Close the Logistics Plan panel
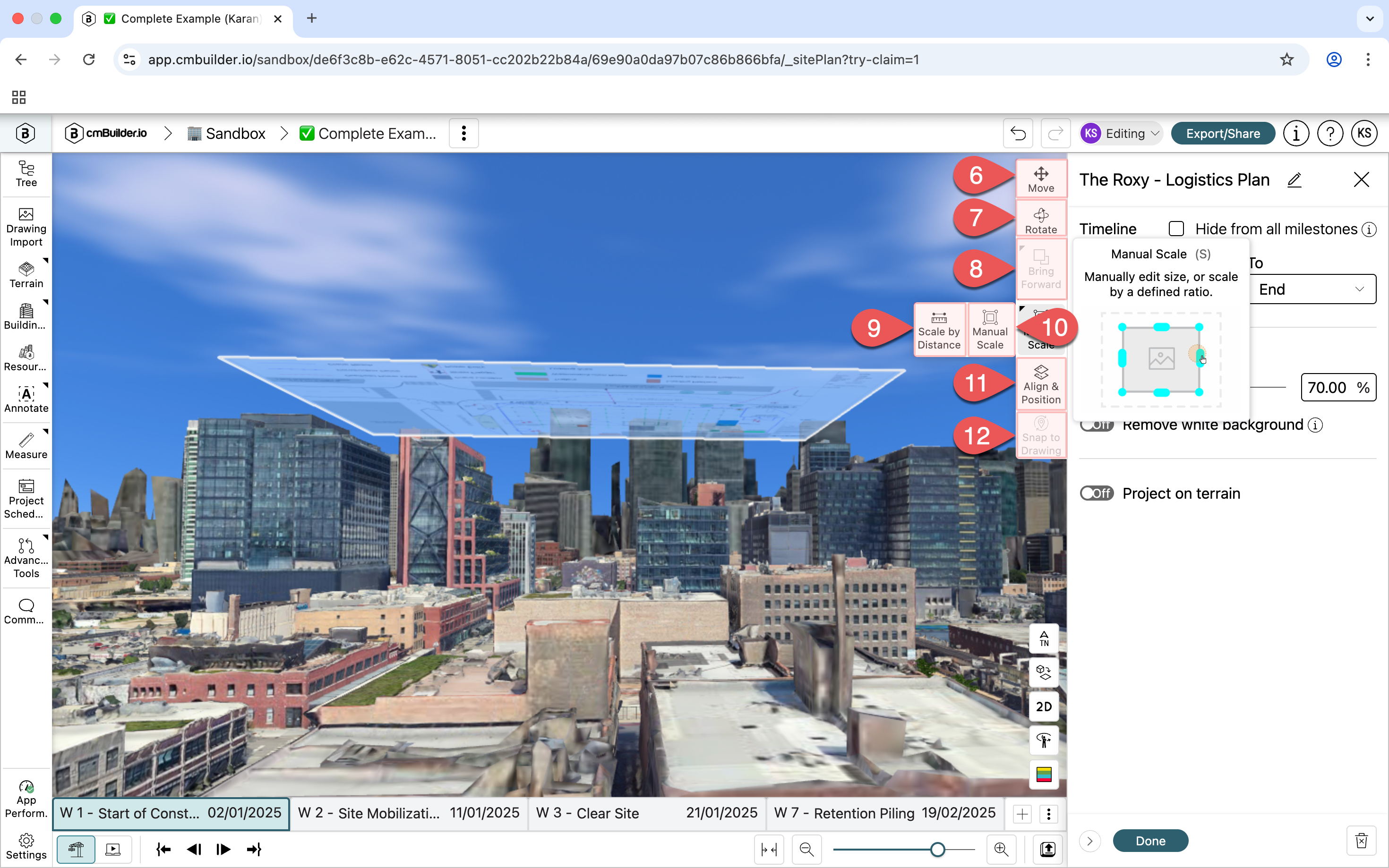 click(1361, 180)
